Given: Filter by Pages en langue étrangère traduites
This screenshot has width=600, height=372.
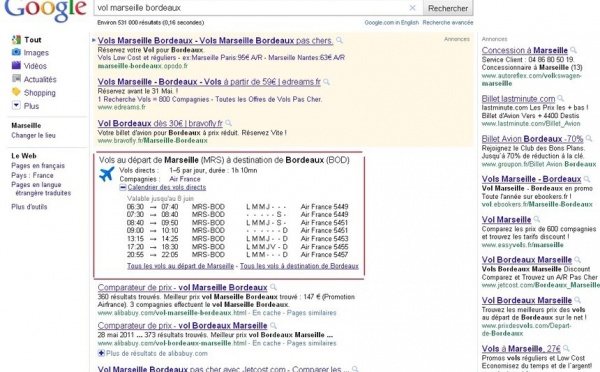Looking at the screenshot, I should point(41,189).
